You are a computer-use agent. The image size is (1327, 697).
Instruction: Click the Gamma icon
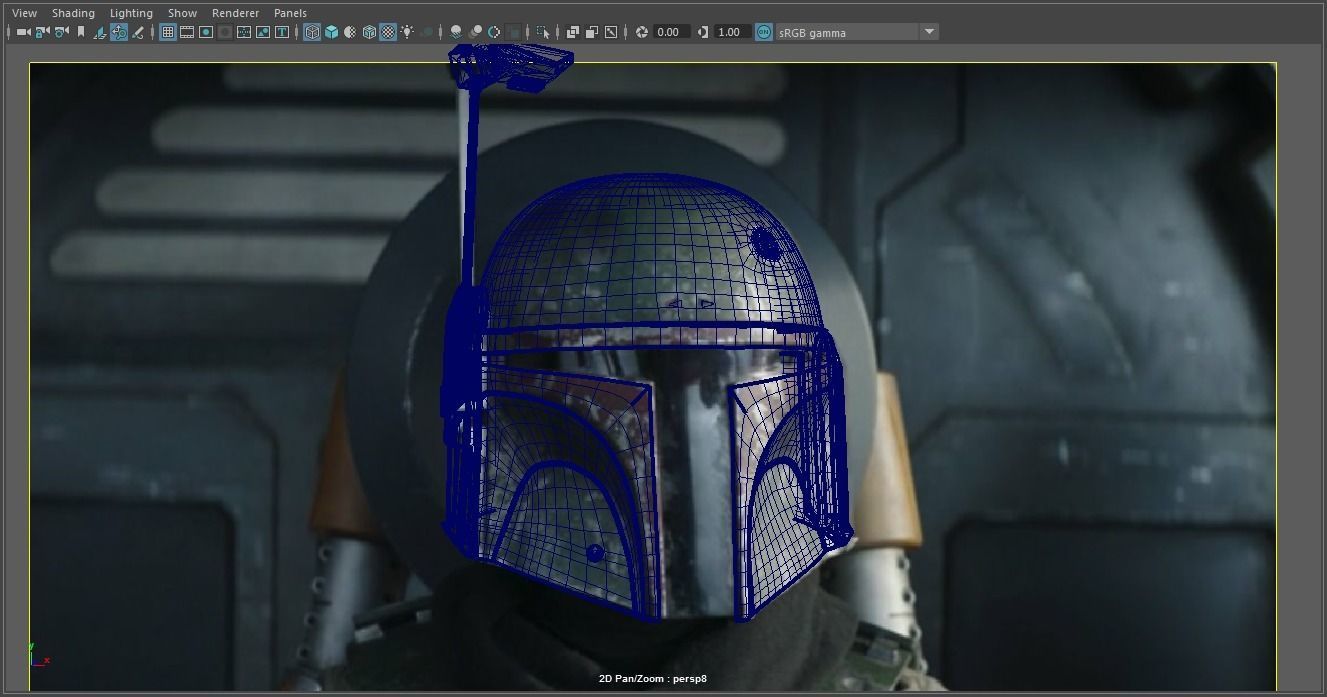[703, 32]
